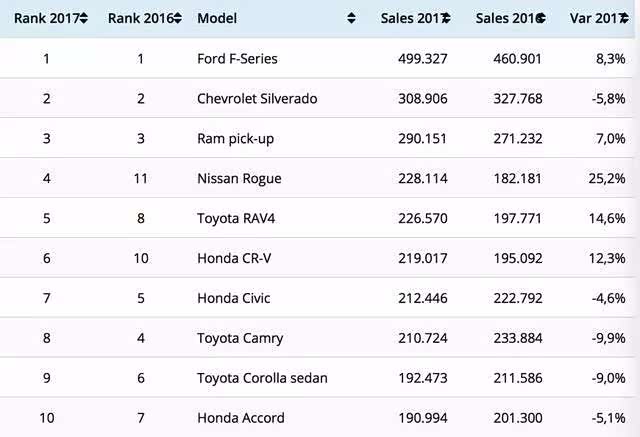Click the 25,2% variation cell
Viewport: 640px width, 437px height.
point(607,179)
